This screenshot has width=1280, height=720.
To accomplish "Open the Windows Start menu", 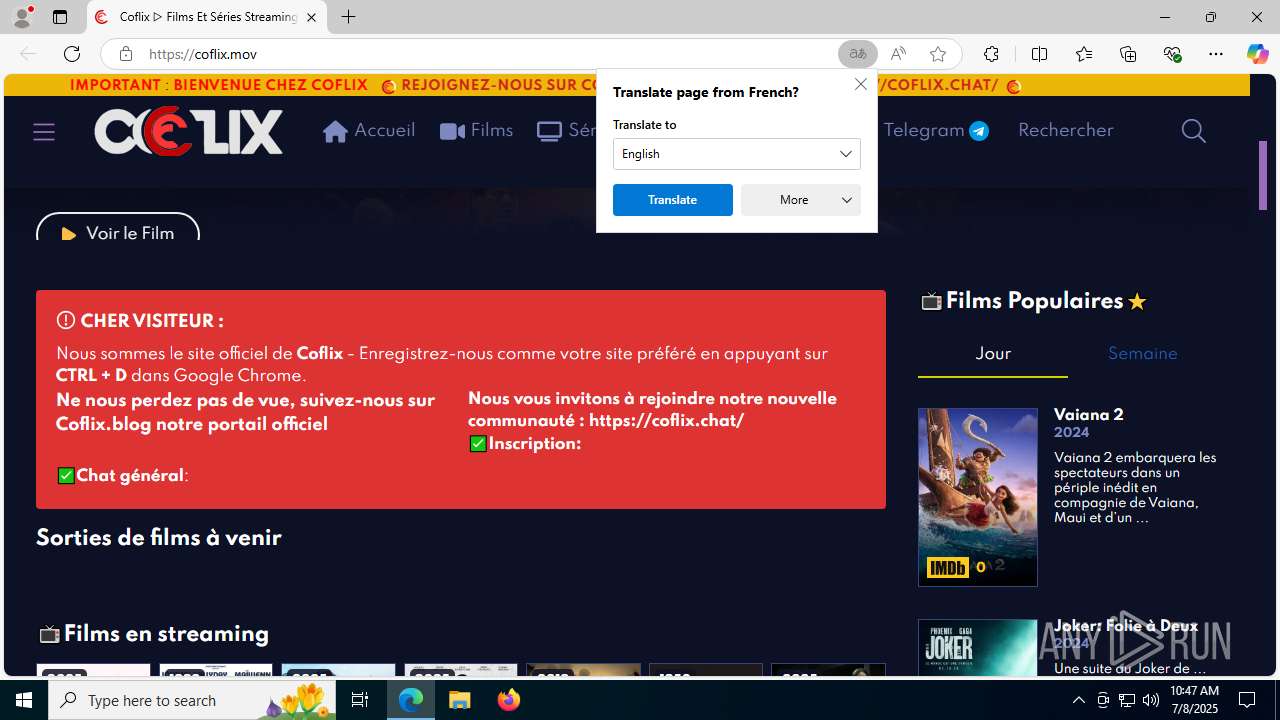I will point(24,700).
